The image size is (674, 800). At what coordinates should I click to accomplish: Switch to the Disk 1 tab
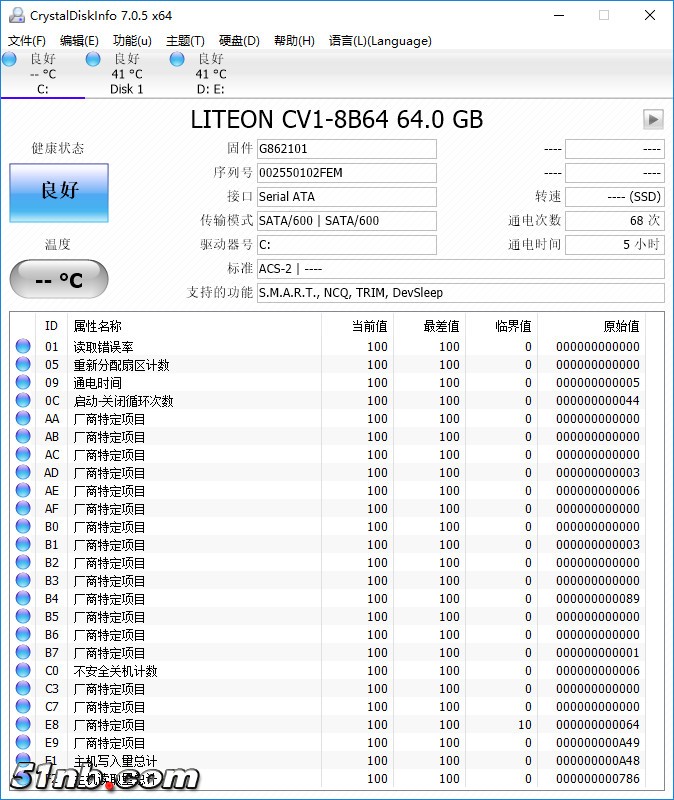[127, 74]
